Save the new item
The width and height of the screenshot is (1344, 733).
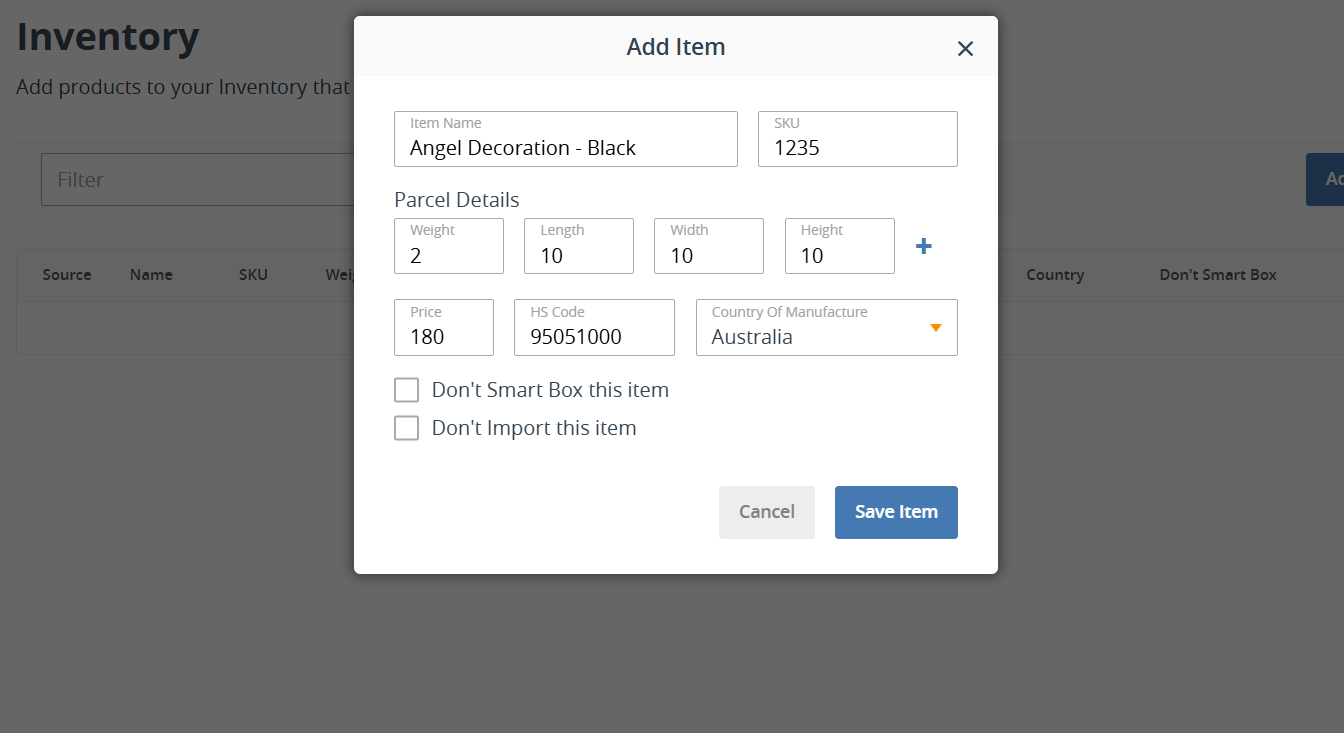(896, 512)
